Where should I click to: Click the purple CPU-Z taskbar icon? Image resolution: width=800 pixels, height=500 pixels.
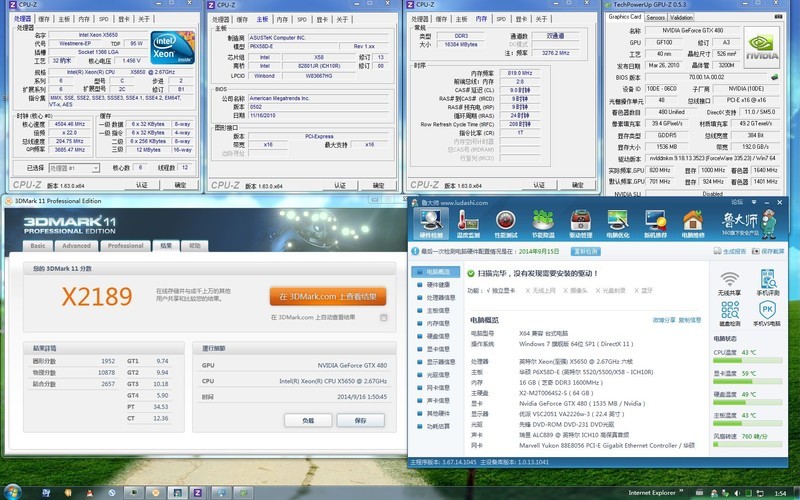[x=197, y=492]
